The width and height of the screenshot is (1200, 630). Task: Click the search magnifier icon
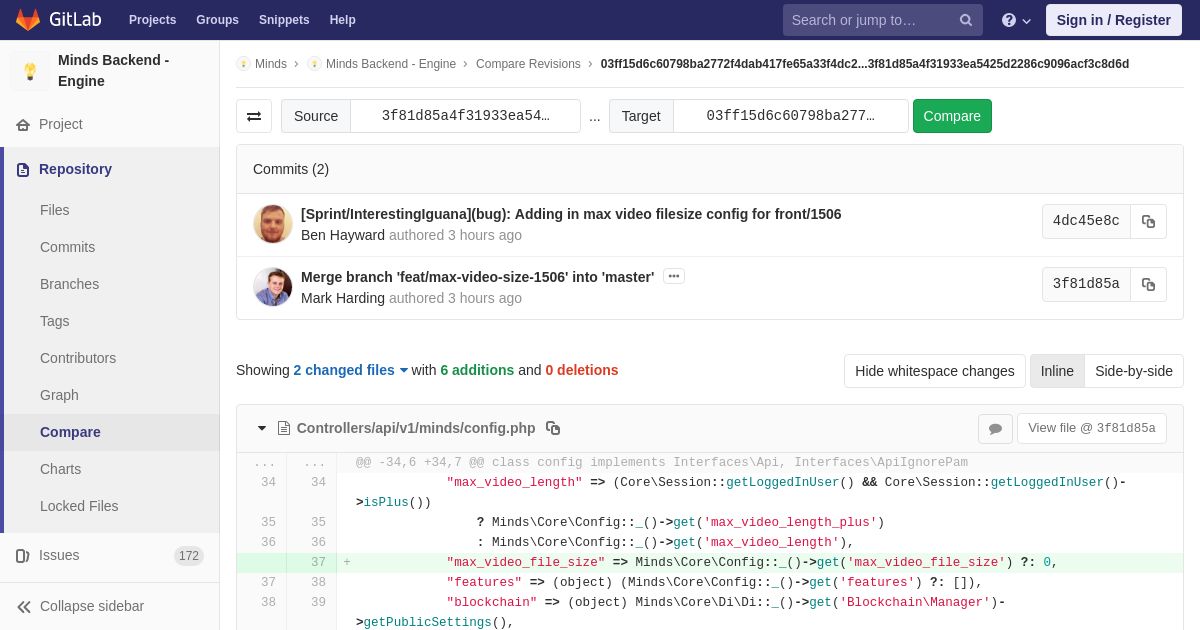point(965,20)
